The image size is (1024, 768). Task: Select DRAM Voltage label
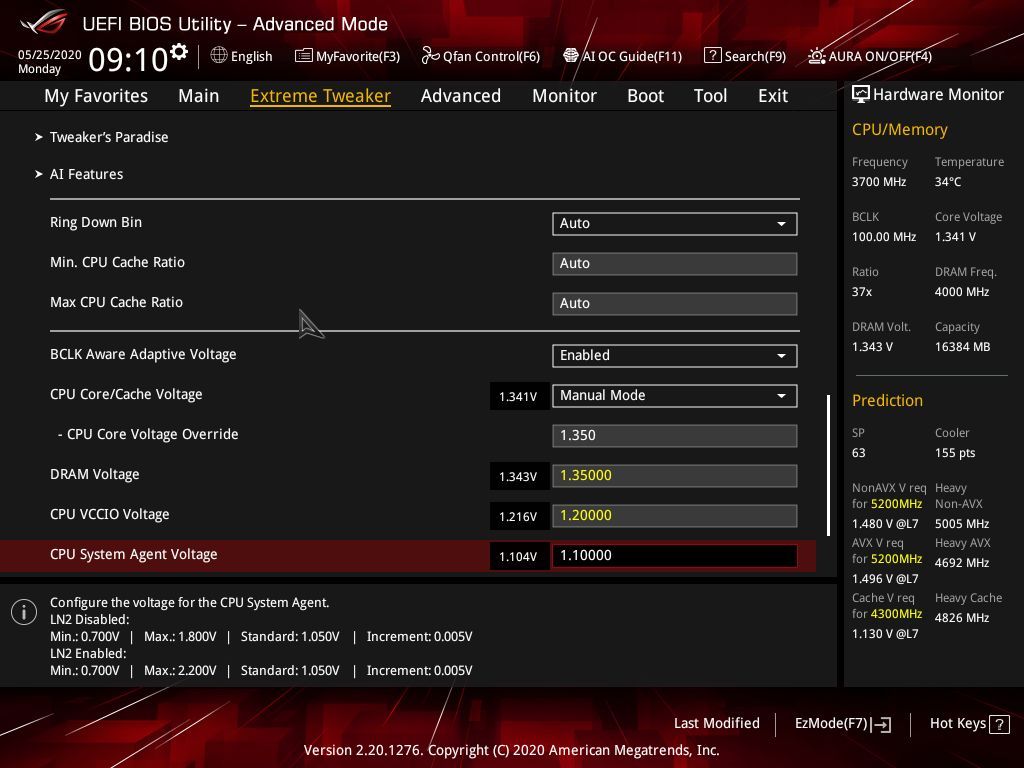tap(95, 474)
